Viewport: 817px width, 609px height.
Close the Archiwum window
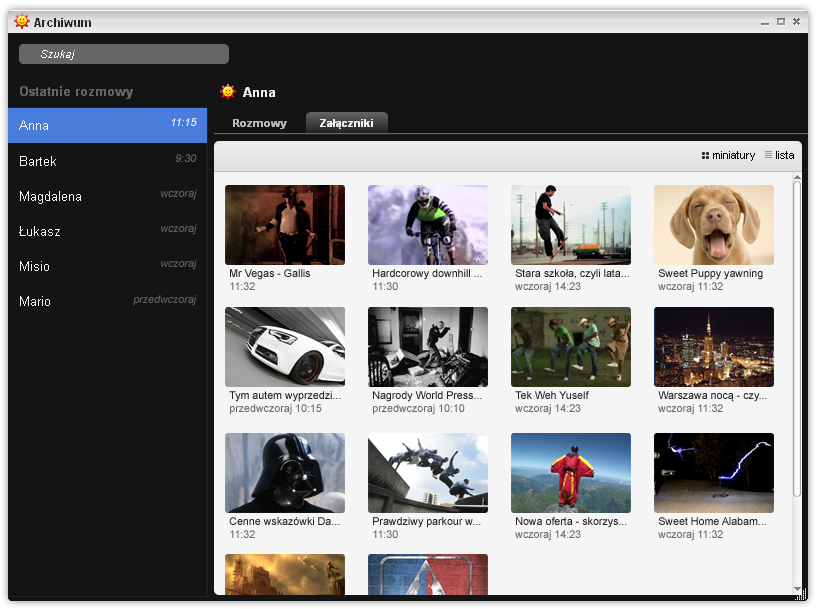pyautogui.click(x=796, y=22)
